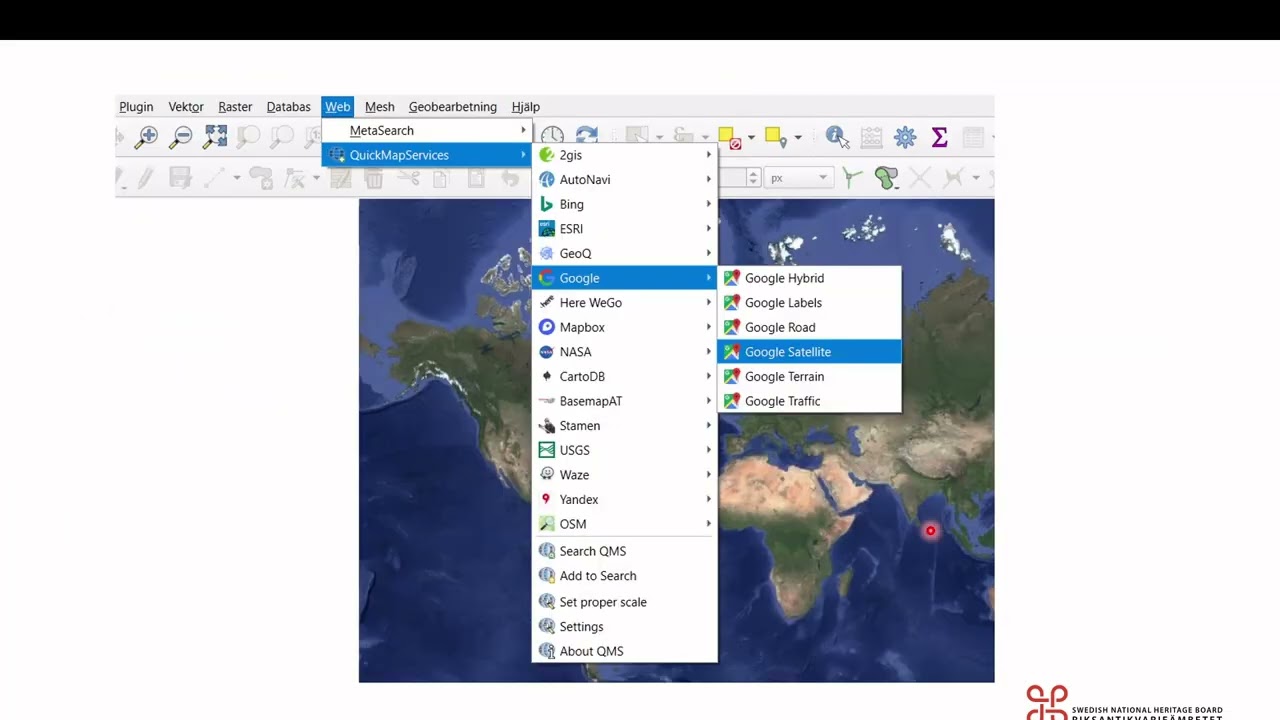This screenshot has width=1280, height=720.
Task: Click the Zoom Full extent icon
Action: [215, 137]
